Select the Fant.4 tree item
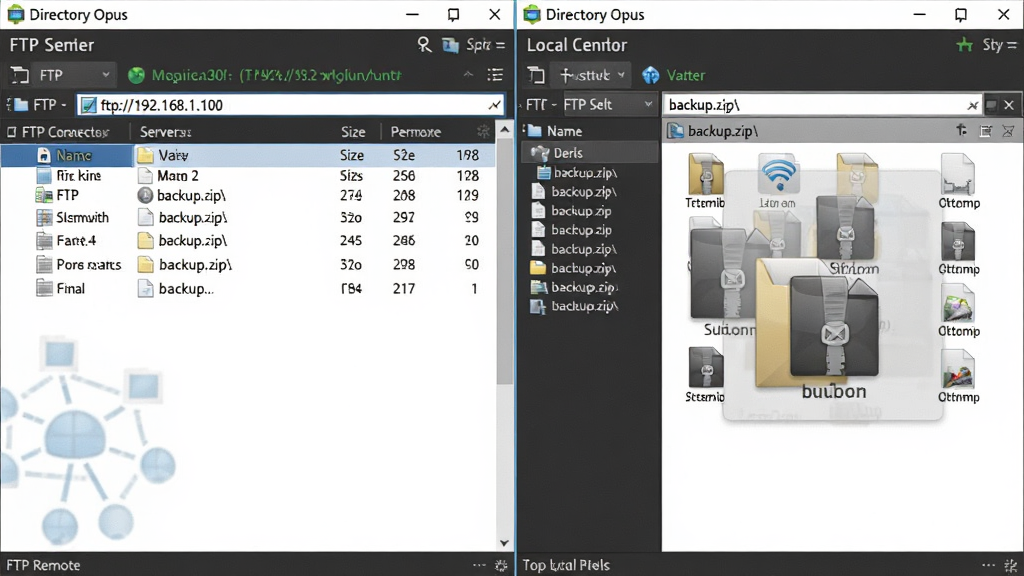Screen dimensions: 1024x576 [x=67, y=241]
